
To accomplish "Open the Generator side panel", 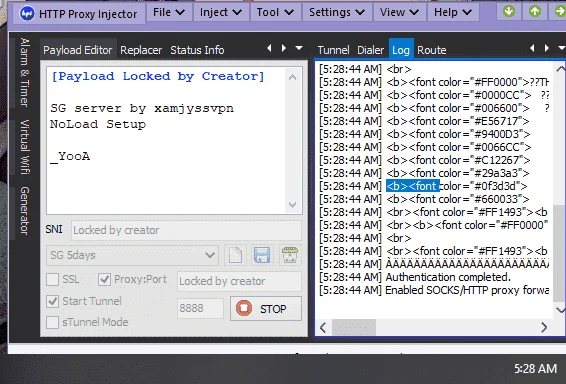I will (24, 210).
